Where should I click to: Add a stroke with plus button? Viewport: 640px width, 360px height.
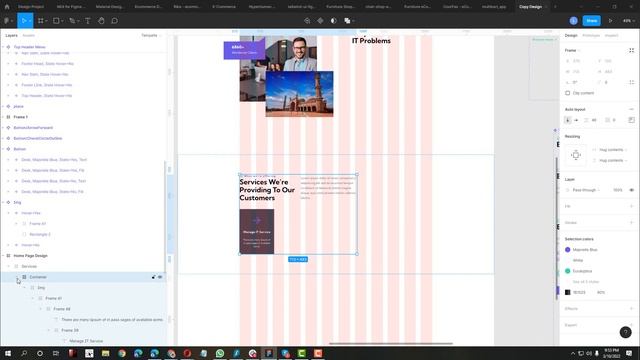point(631,222)
